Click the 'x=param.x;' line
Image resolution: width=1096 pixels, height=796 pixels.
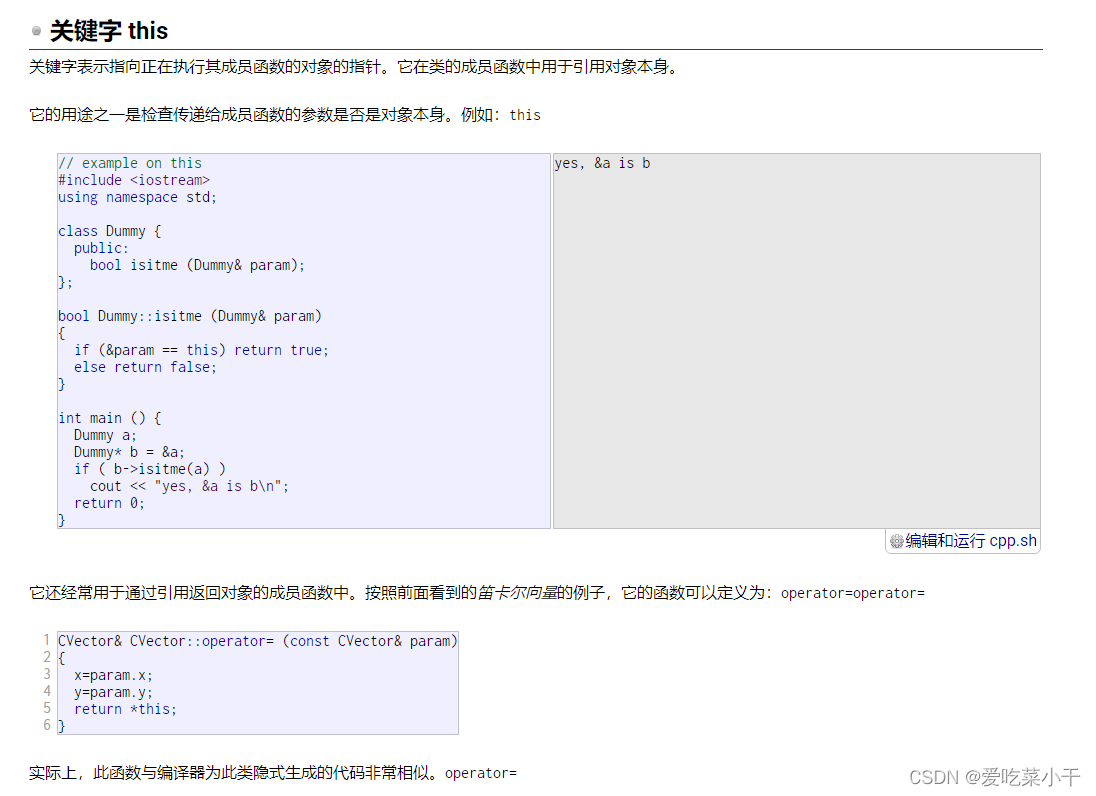point(113,676)
